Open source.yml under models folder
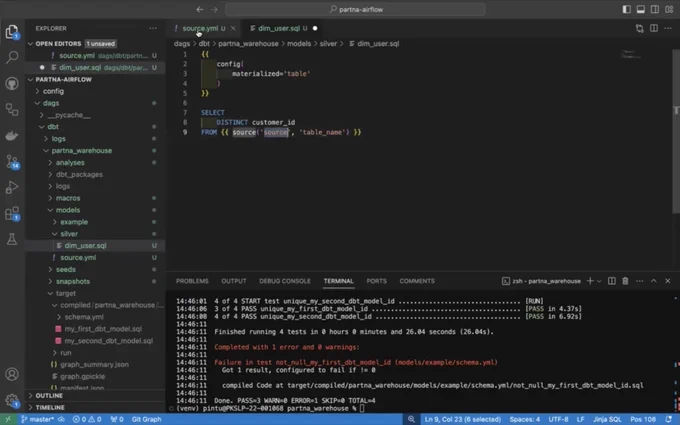This screenshot has height=425, width=680. 78,258
